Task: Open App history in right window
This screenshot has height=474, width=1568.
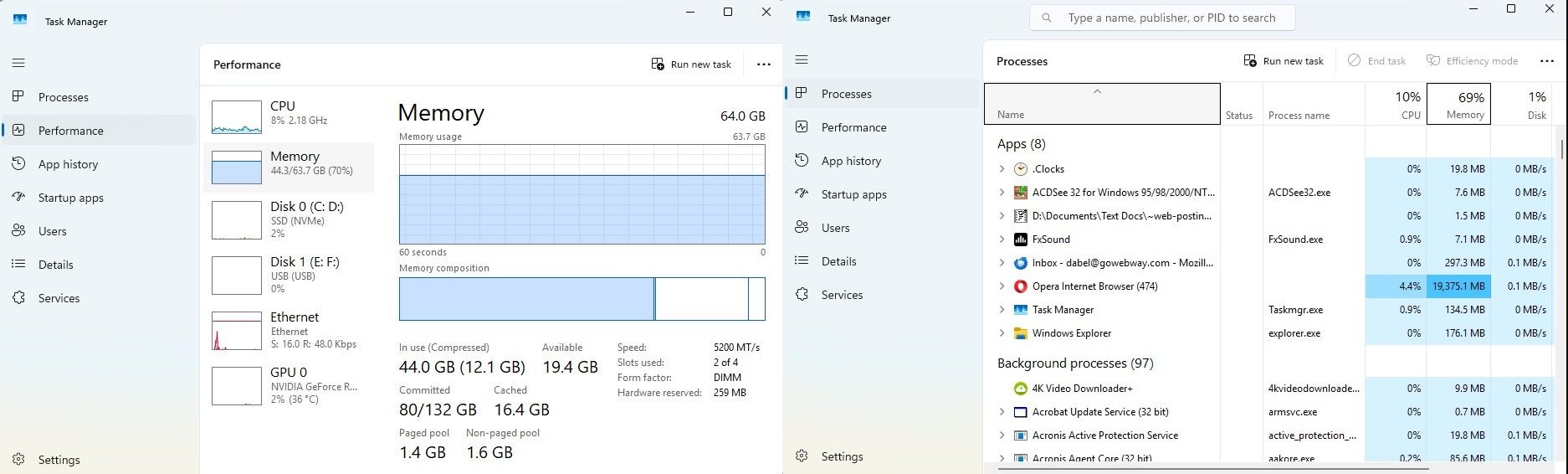Action: pos(850,161)
